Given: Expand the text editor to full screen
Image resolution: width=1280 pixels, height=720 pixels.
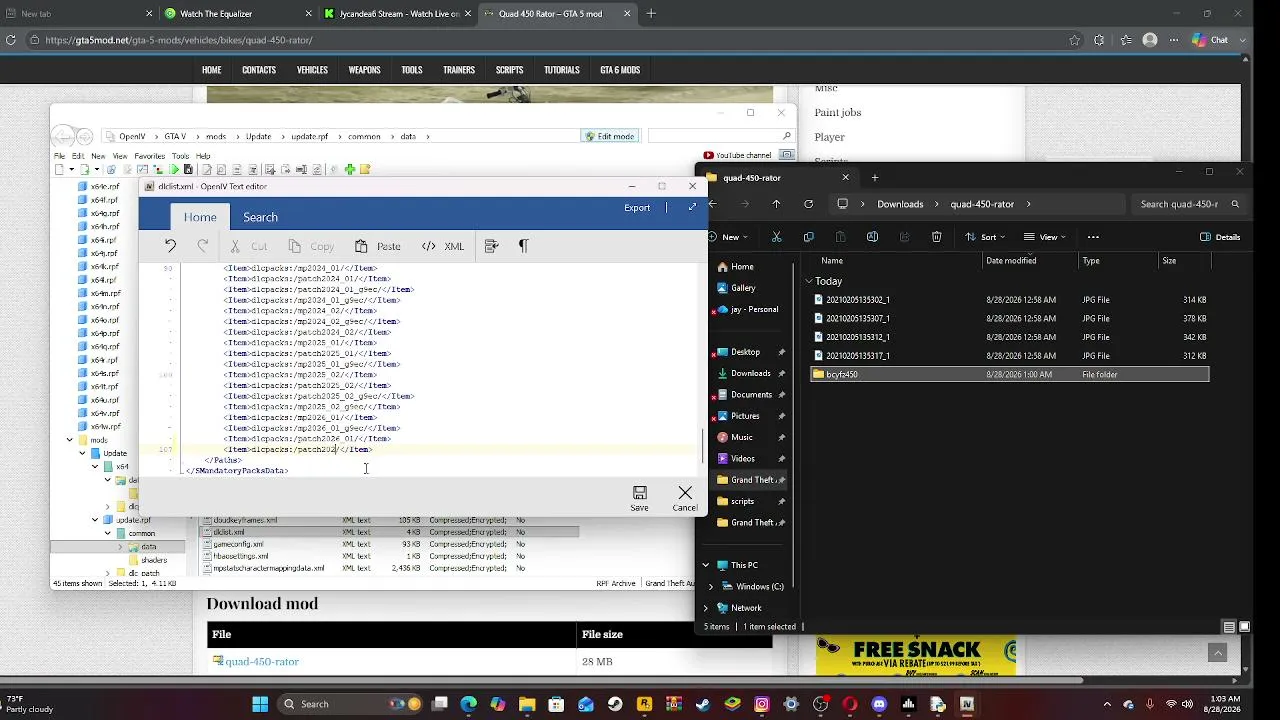Looking at the screenshot, I should pos(692,208).
